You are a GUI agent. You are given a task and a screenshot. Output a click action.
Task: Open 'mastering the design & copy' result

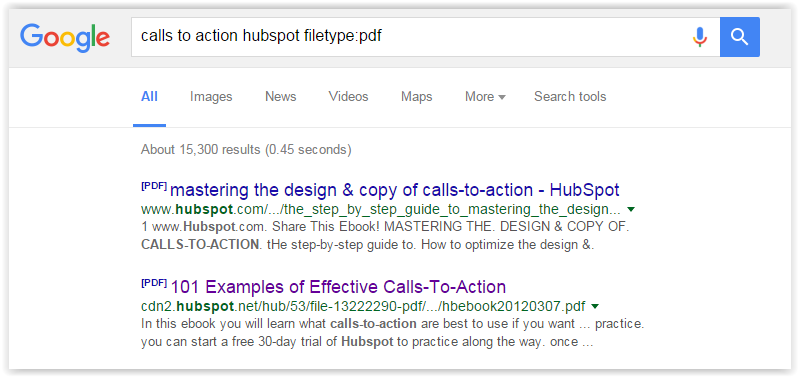pyautogui.click(x=394, y=190)
